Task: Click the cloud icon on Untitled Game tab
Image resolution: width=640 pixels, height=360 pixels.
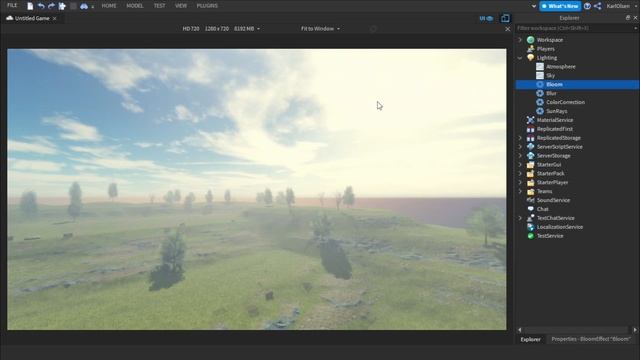Action: pos(10,18)
